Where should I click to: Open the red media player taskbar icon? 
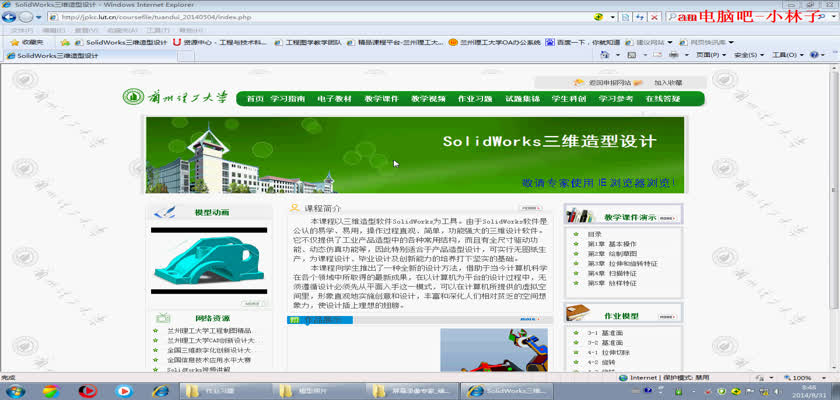(88, 391)
